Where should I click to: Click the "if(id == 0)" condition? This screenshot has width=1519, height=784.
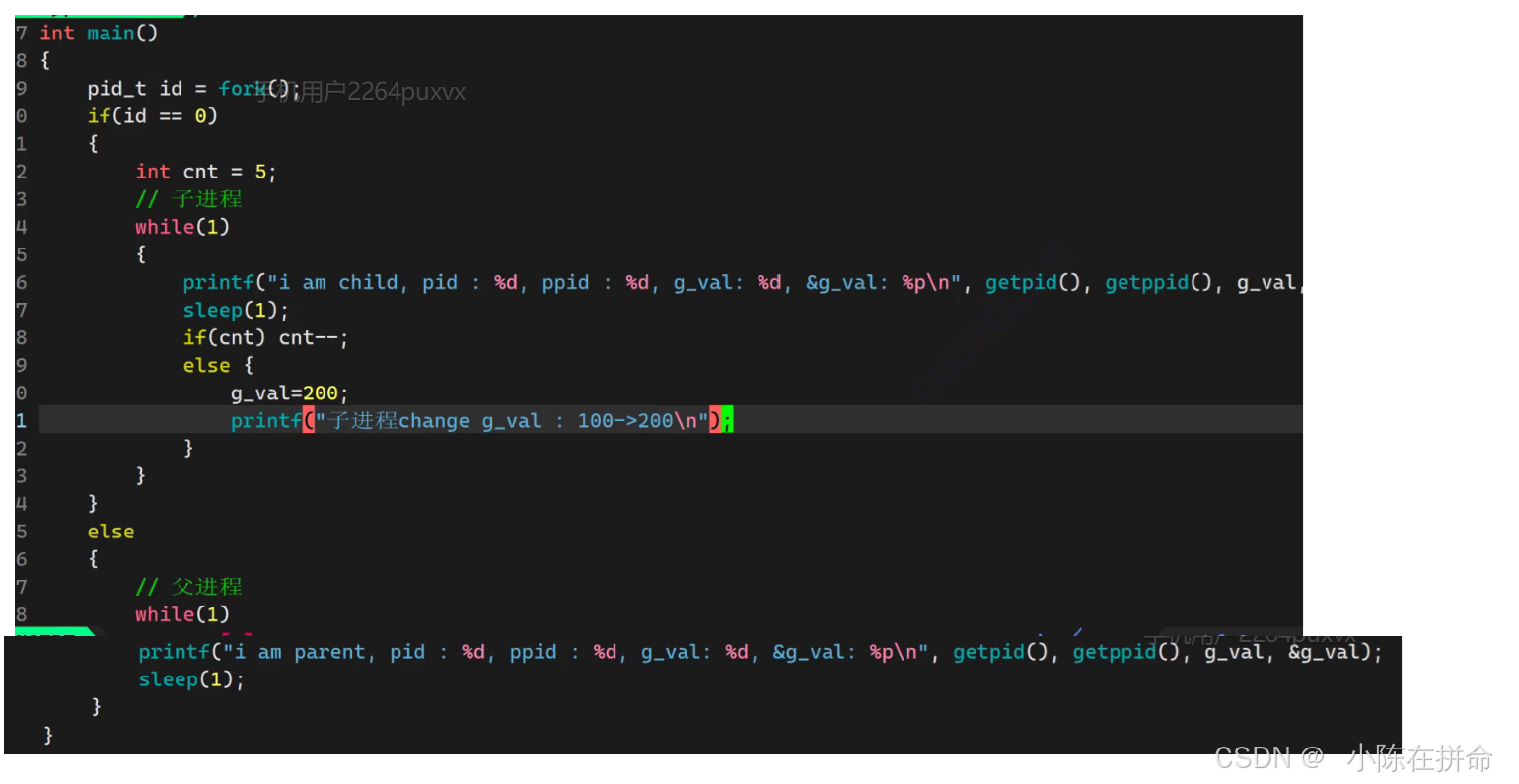(x=152, y=116)
